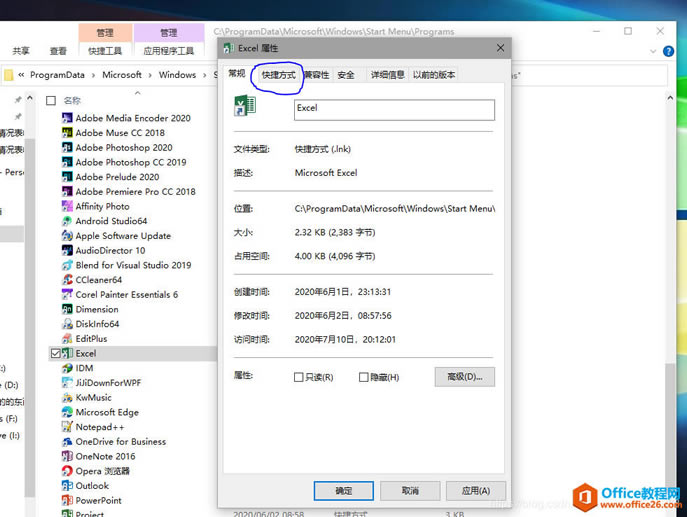Click the IDM shortcut icon

point(67,368)
